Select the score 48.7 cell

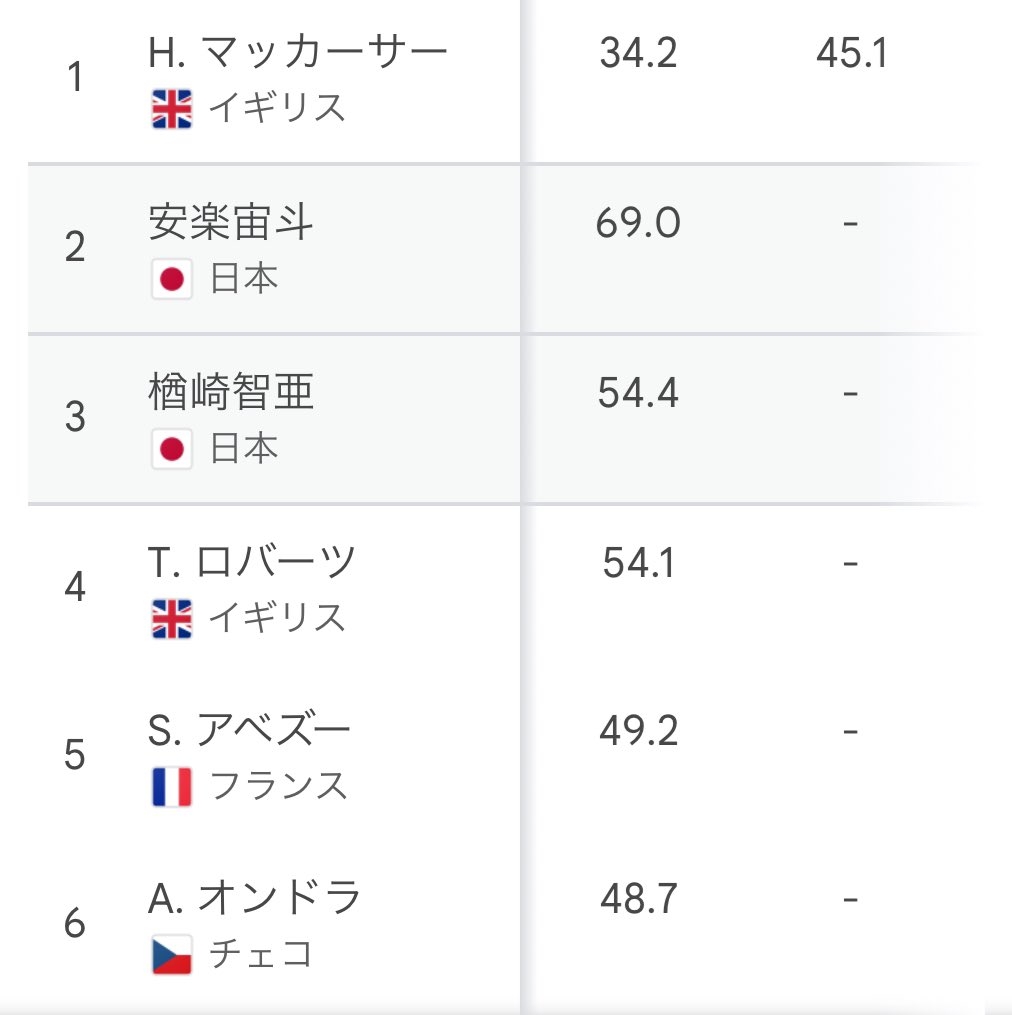click(638, 898)
